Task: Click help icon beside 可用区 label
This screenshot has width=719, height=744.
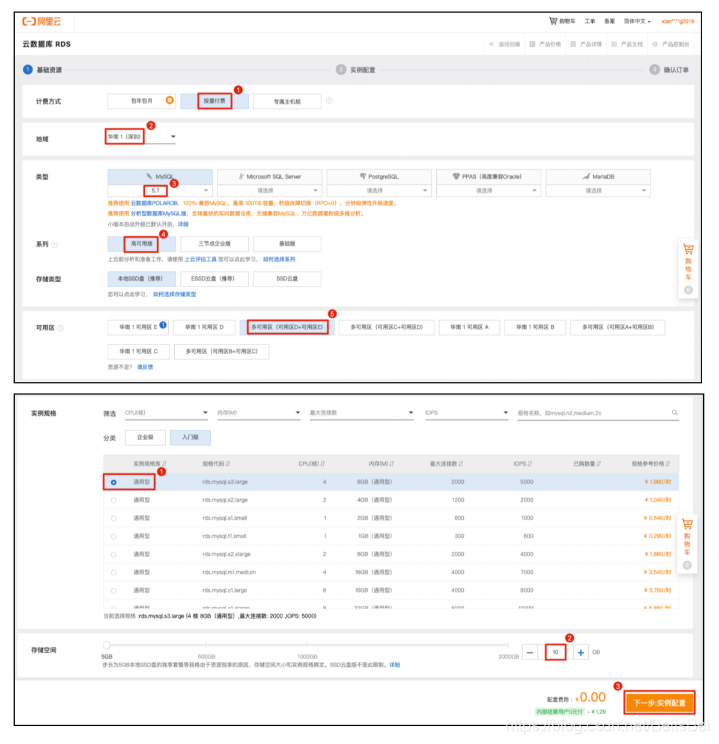Action: (x=61, y=328)
